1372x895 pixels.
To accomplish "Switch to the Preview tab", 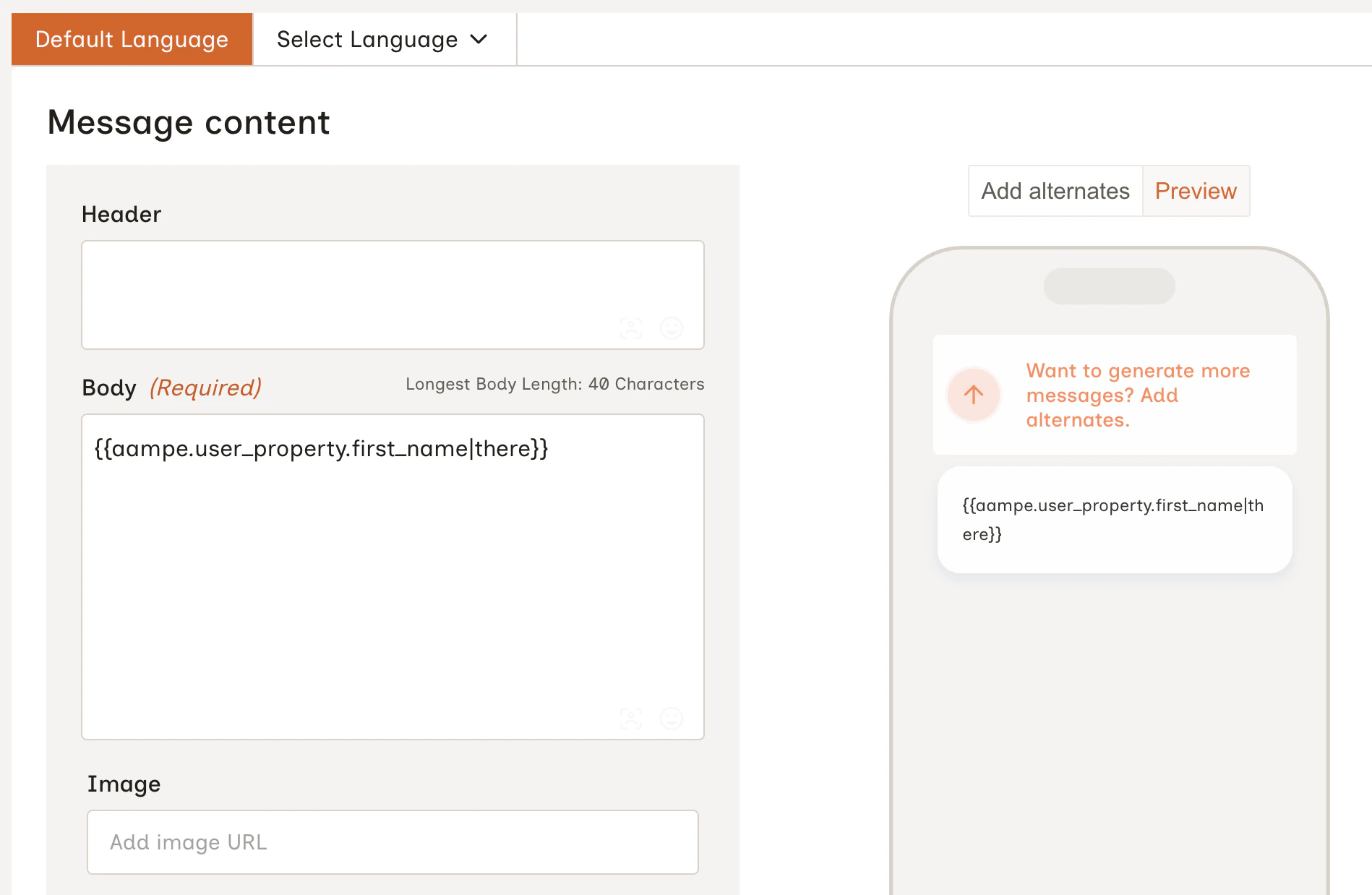I will tap(1196, 191).
